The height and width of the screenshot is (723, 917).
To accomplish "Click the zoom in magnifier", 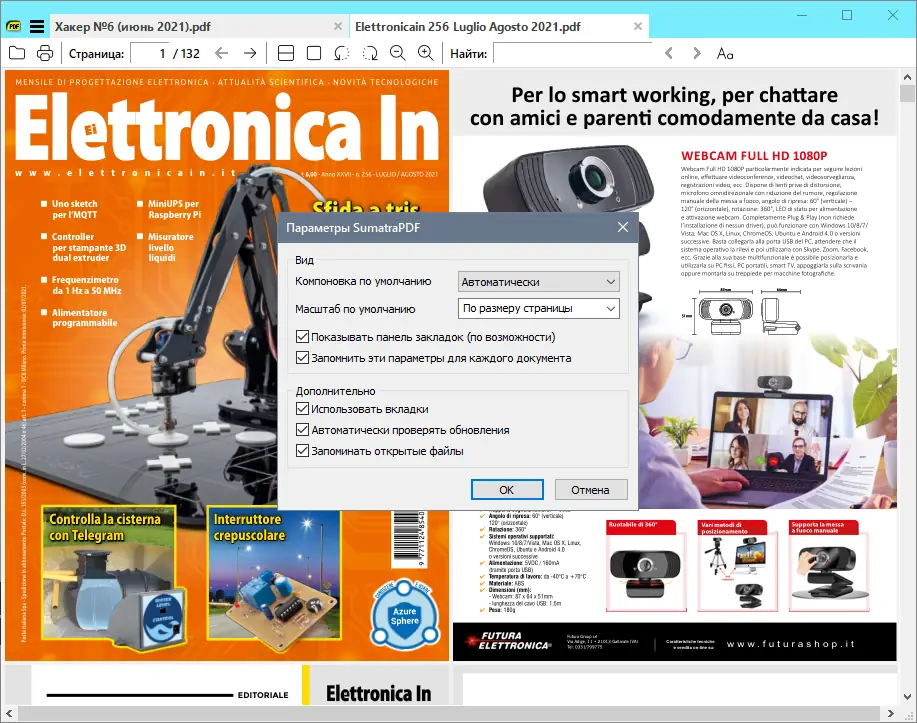I will [426, 53].
